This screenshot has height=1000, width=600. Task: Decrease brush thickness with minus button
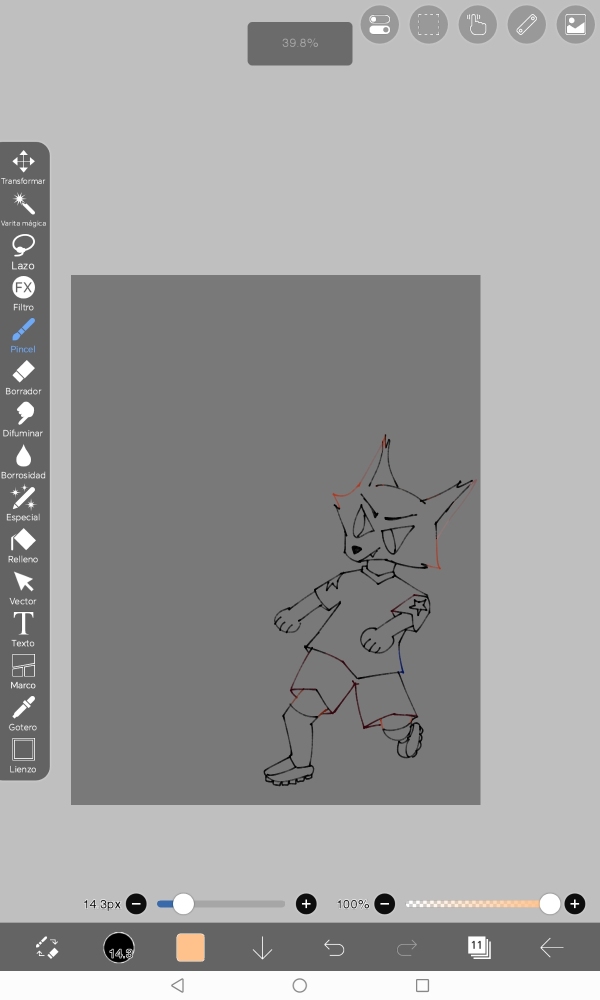pyautogui.click(x=136, y=904)
